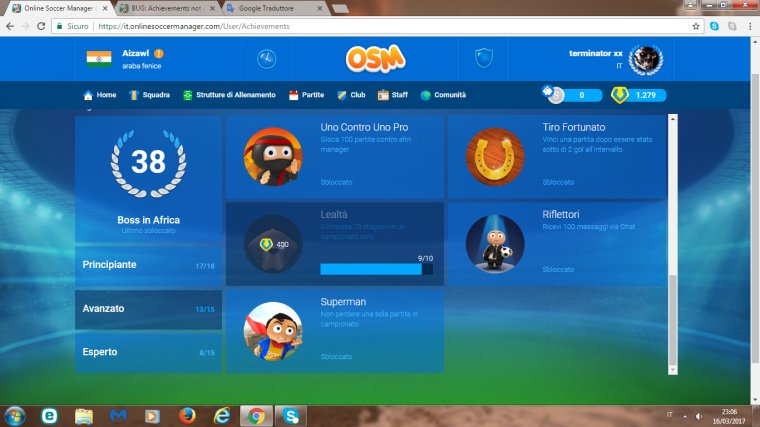Click the achievements list scrollbar
Viewport: 760px width, 427px height.
[x=673, y=320]
